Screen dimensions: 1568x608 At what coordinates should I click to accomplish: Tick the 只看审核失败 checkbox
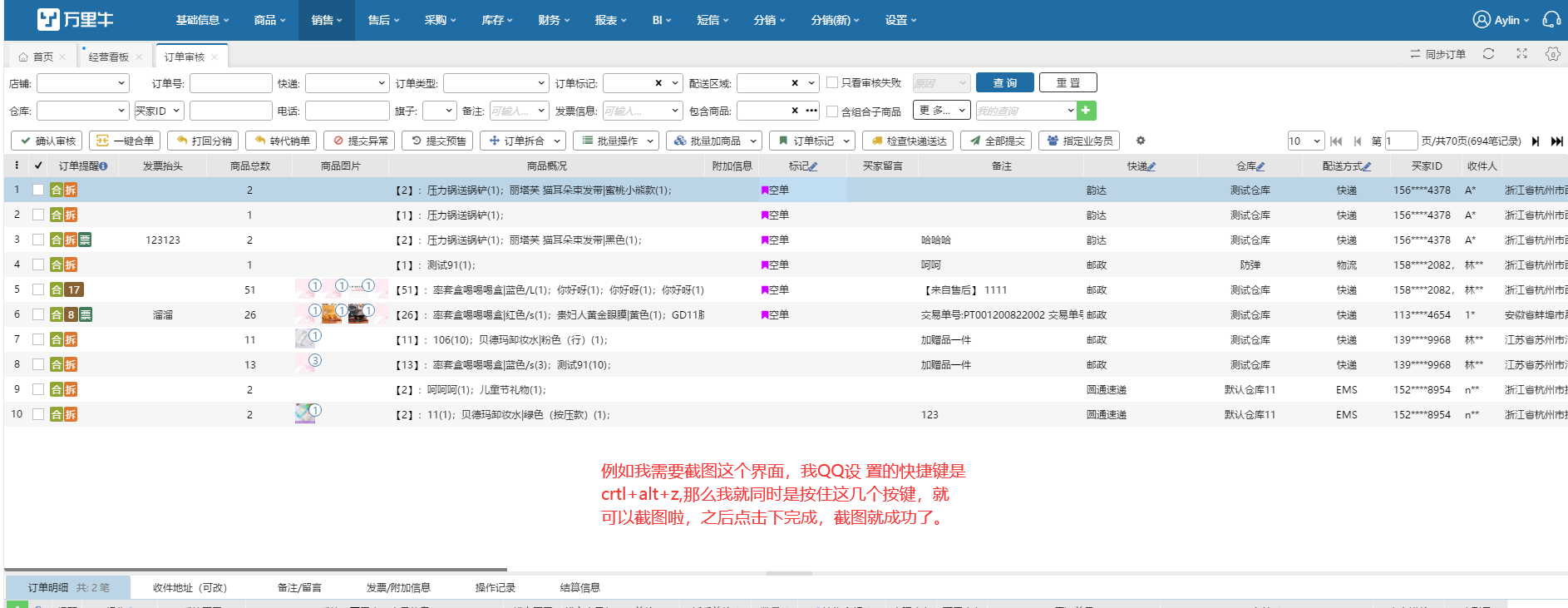832,82
